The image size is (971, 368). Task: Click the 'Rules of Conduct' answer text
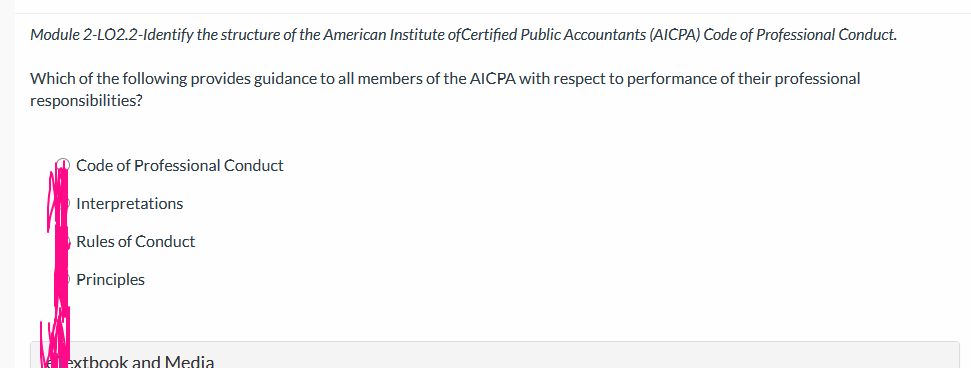[136, 242]
